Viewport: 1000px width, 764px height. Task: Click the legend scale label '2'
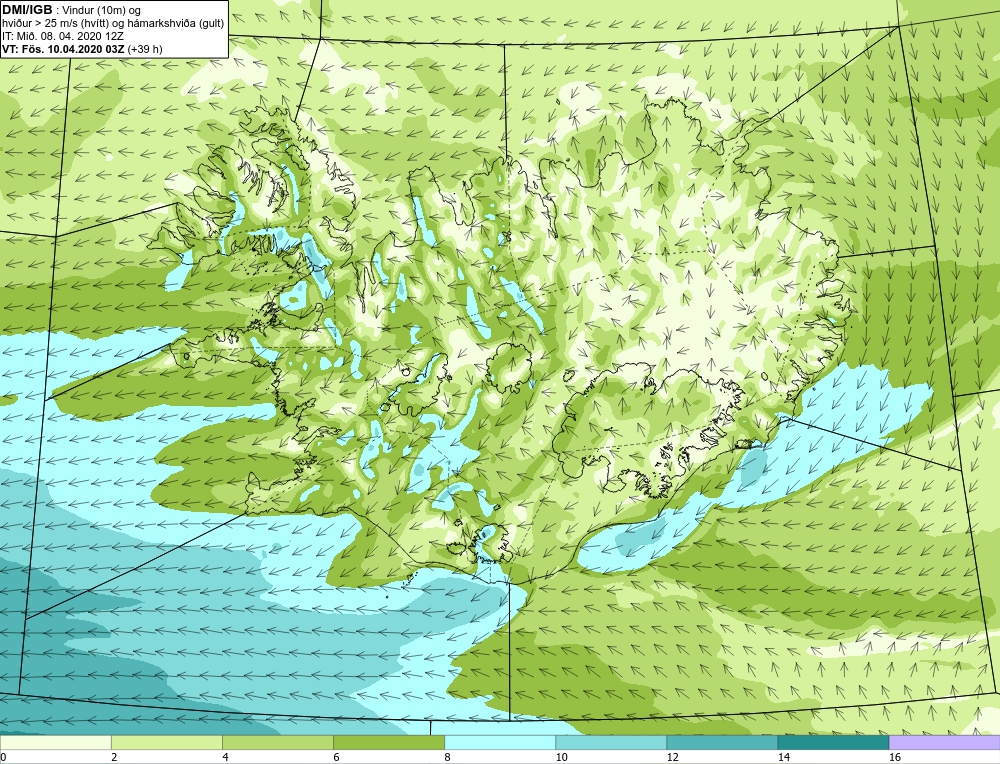(114, 758)
